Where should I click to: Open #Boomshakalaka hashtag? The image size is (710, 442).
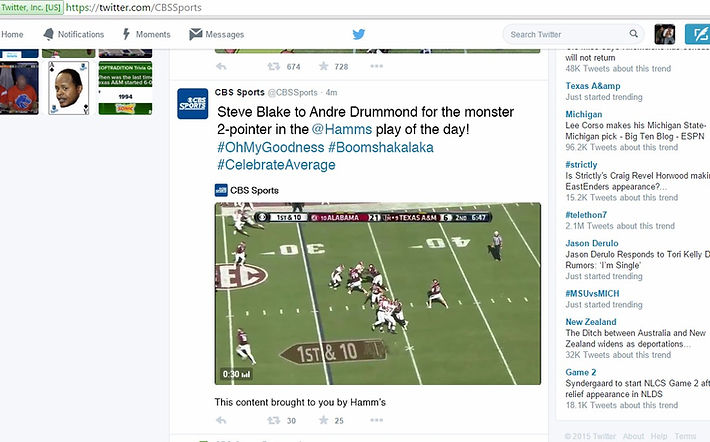[x=381, y=147]
